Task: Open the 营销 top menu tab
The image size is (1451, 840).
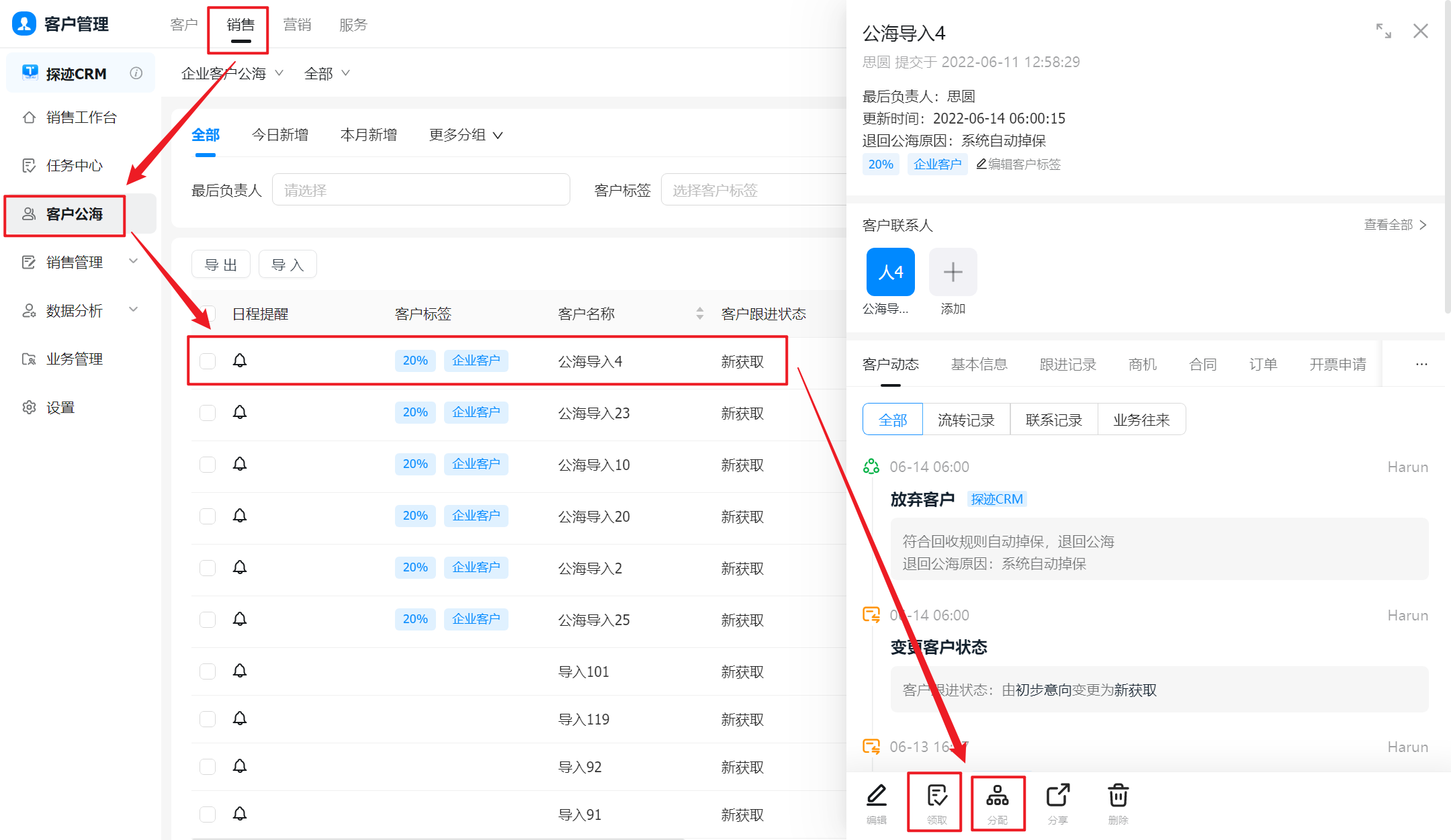Action: point(297,25)
